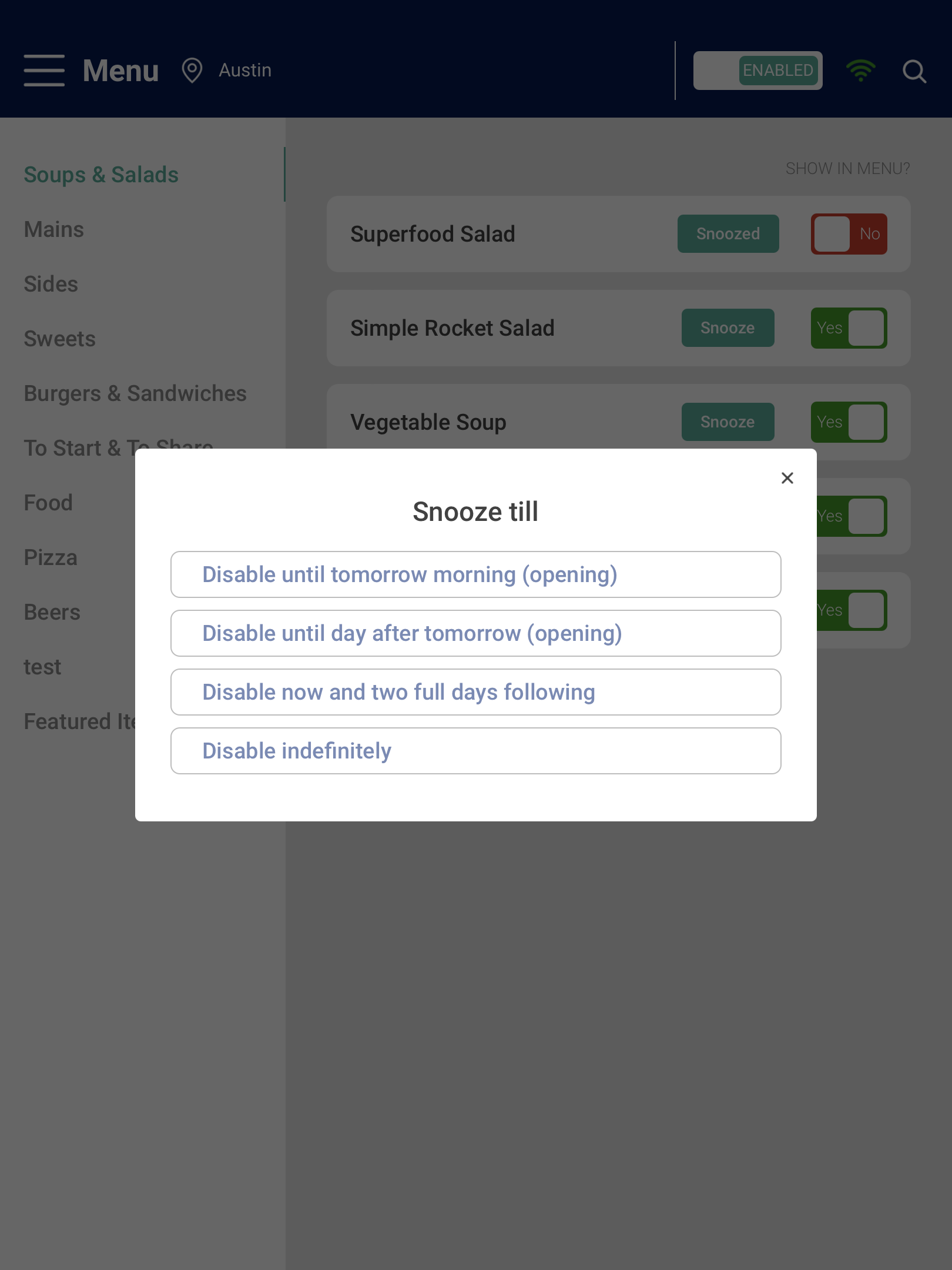Select Disable until tomorrow morning (opening)
The height and width of the screenshot is (1270, 952).
point(476,574)
